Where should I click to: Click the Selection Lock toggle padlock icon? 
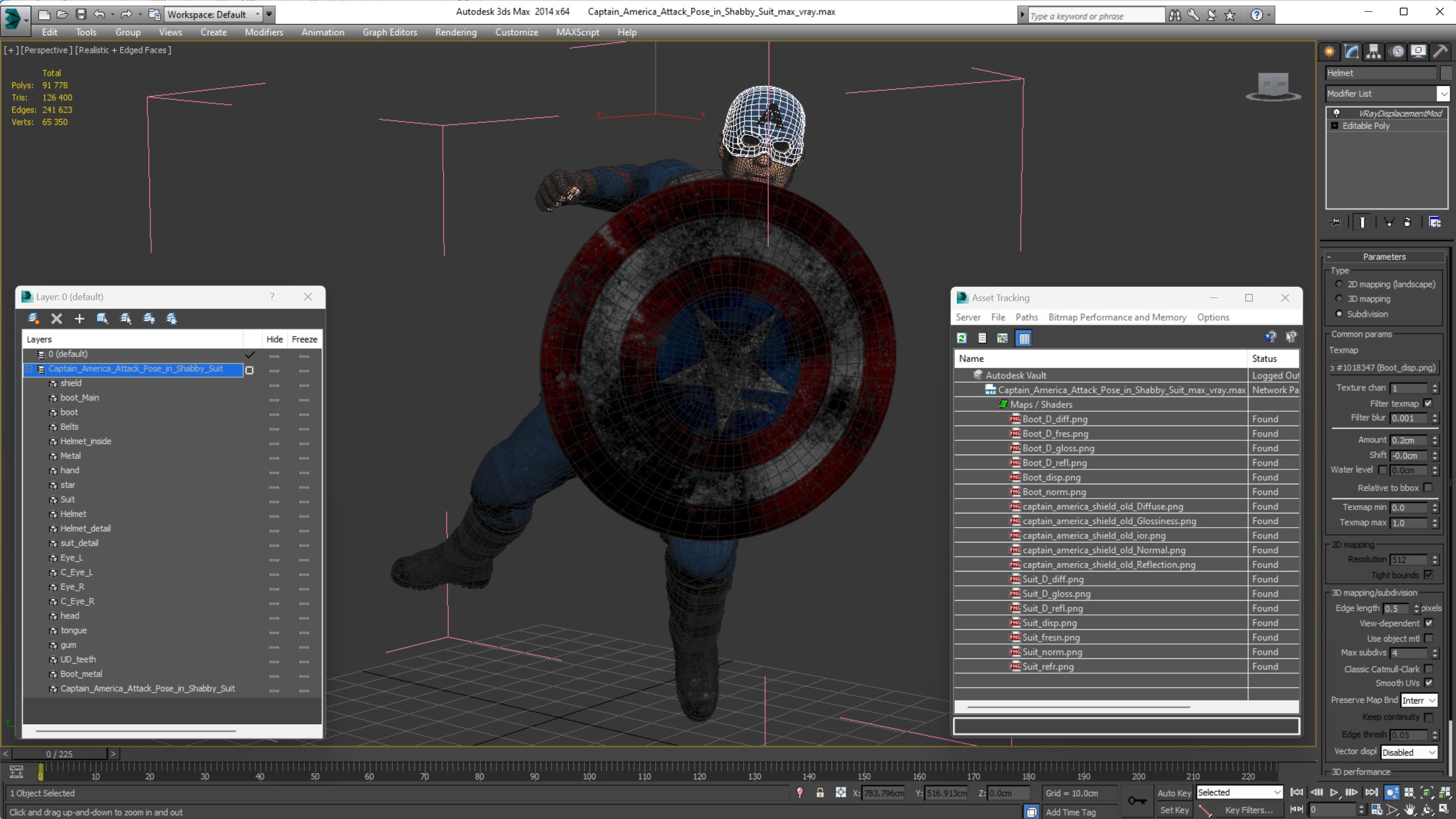(820, 792)
